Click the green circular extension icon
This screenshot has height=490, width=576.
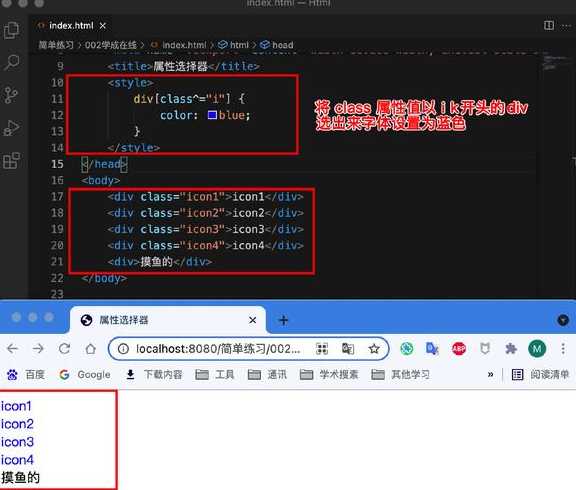click(407, 349)
